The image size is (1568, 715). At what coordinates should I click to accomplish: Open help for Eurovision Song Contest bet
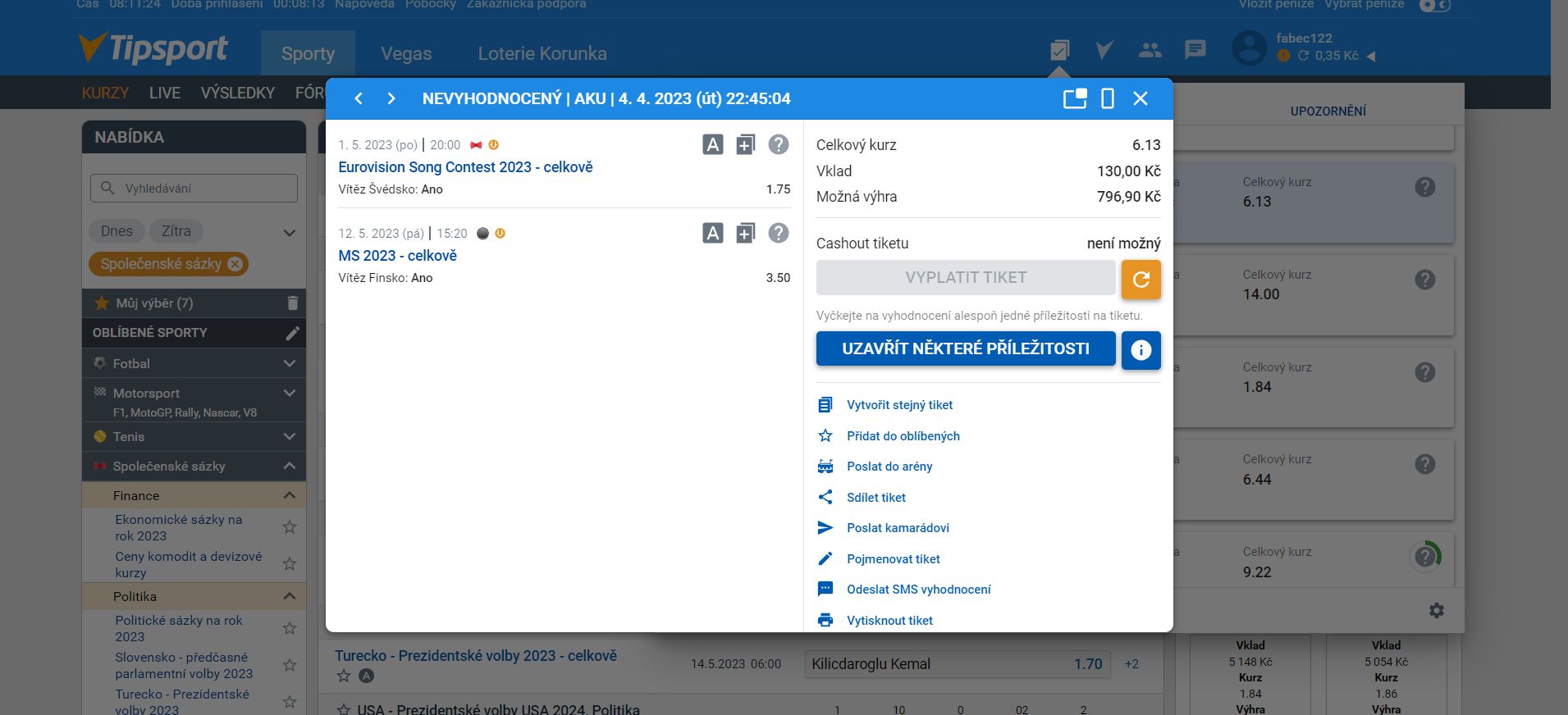(778, 144)
